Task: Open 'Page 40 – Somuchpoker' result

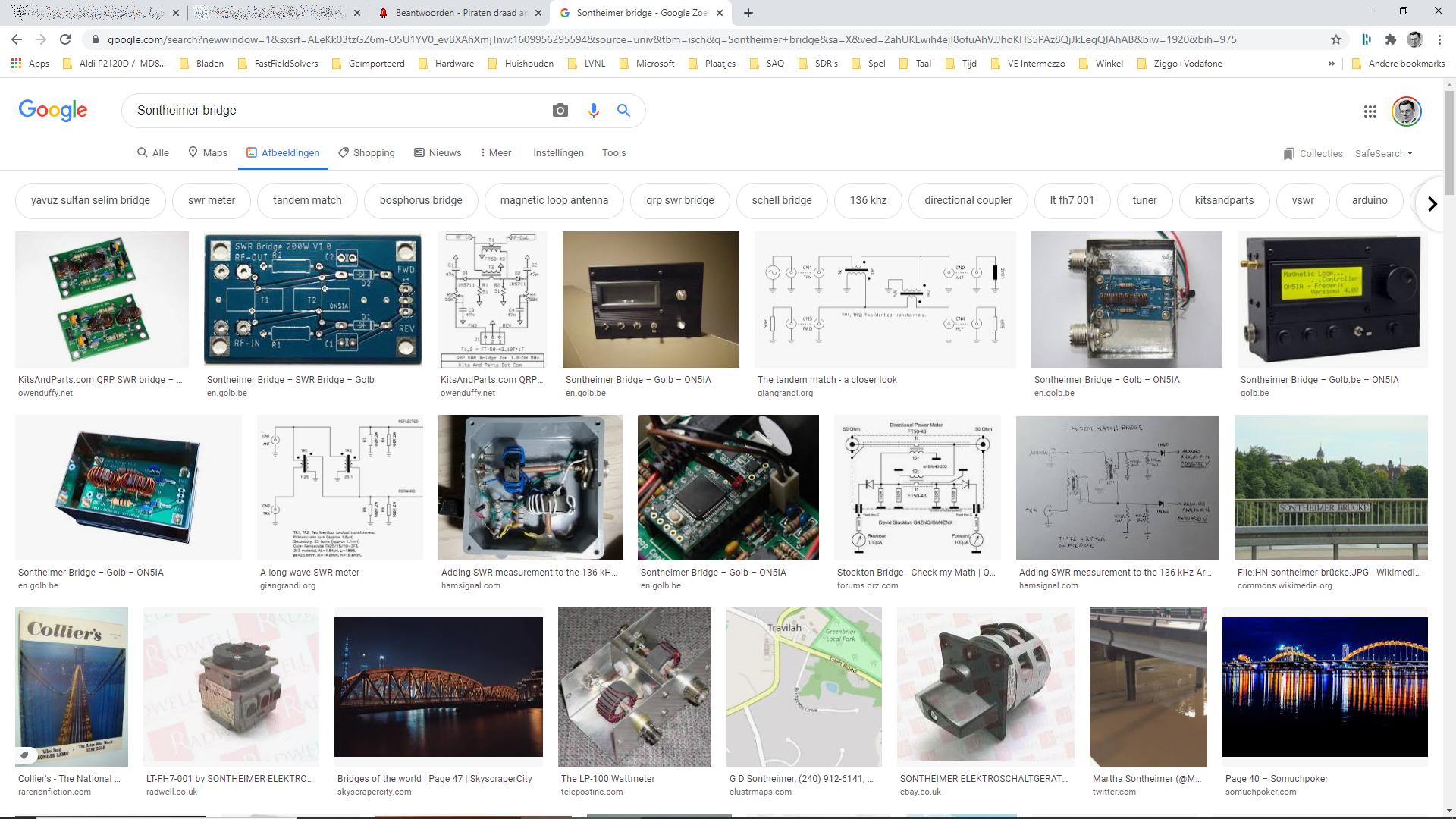Action: 1277,779
